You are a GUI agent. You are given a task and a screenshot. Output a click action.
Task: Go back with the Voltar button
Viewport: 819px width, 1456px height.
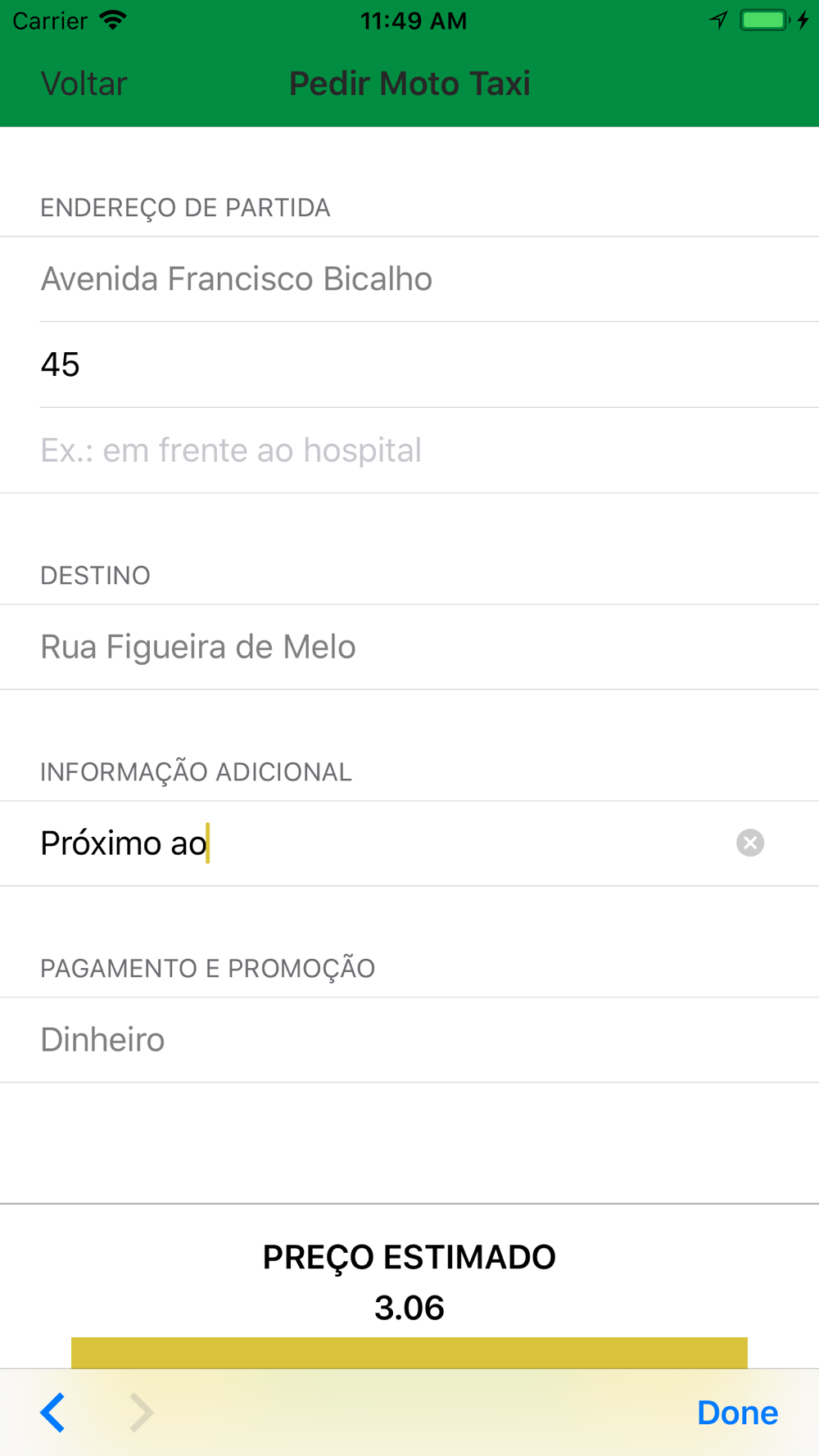pos(84,84)
